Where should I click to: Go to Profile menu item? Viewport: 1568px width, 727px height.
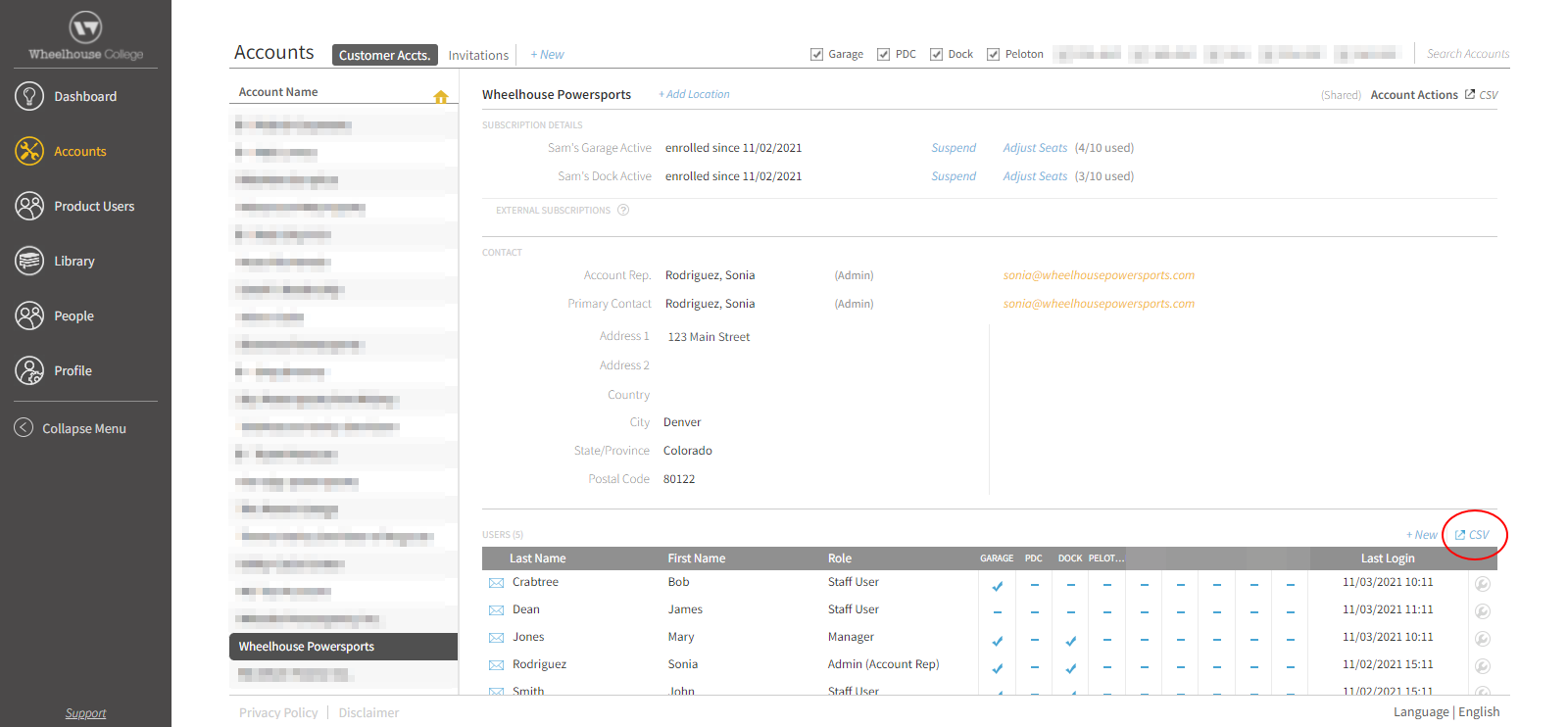click(x=73, y=370)
